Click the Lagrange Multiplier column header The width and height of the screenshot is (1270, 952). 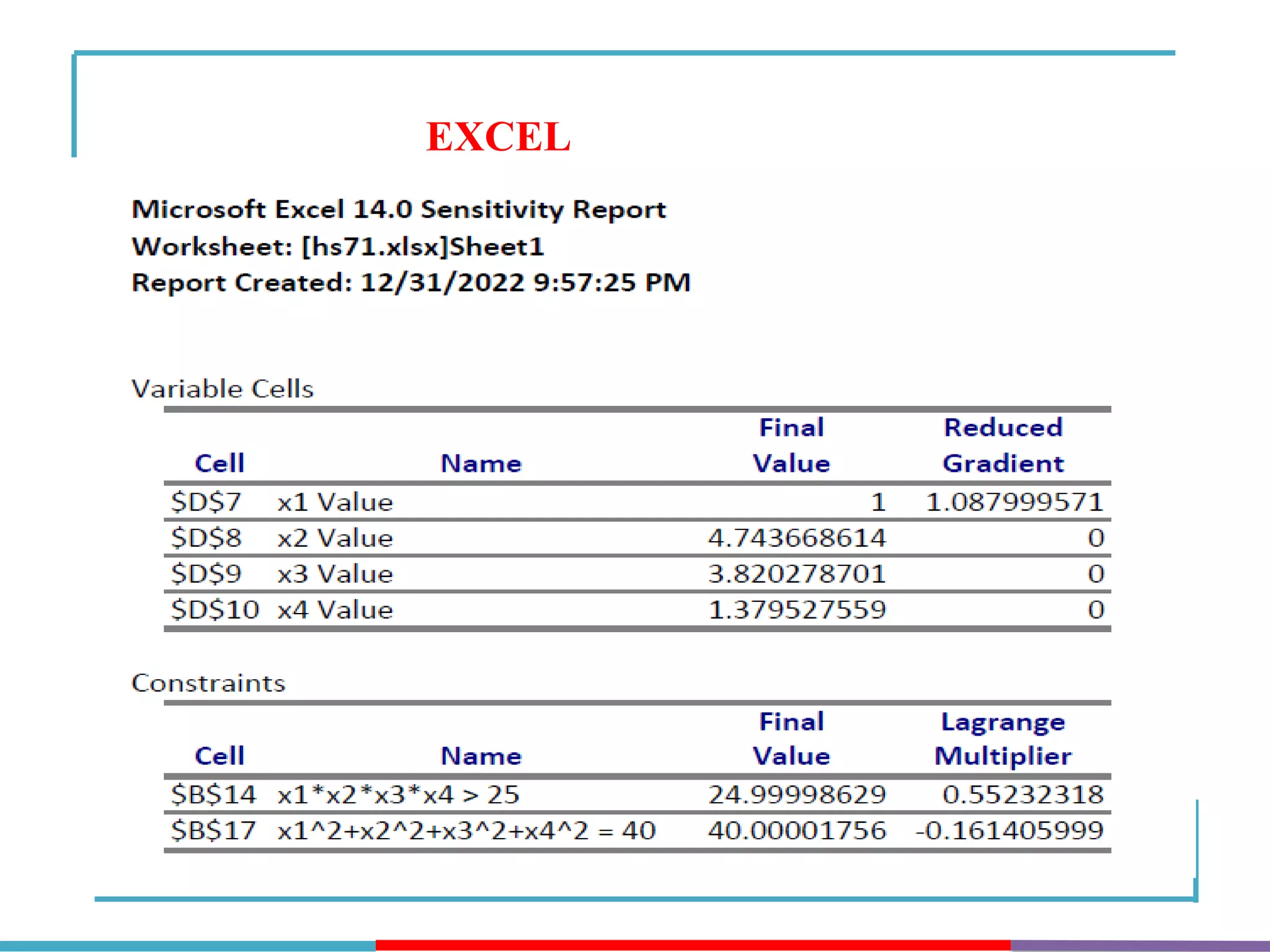click(1003, 738)
